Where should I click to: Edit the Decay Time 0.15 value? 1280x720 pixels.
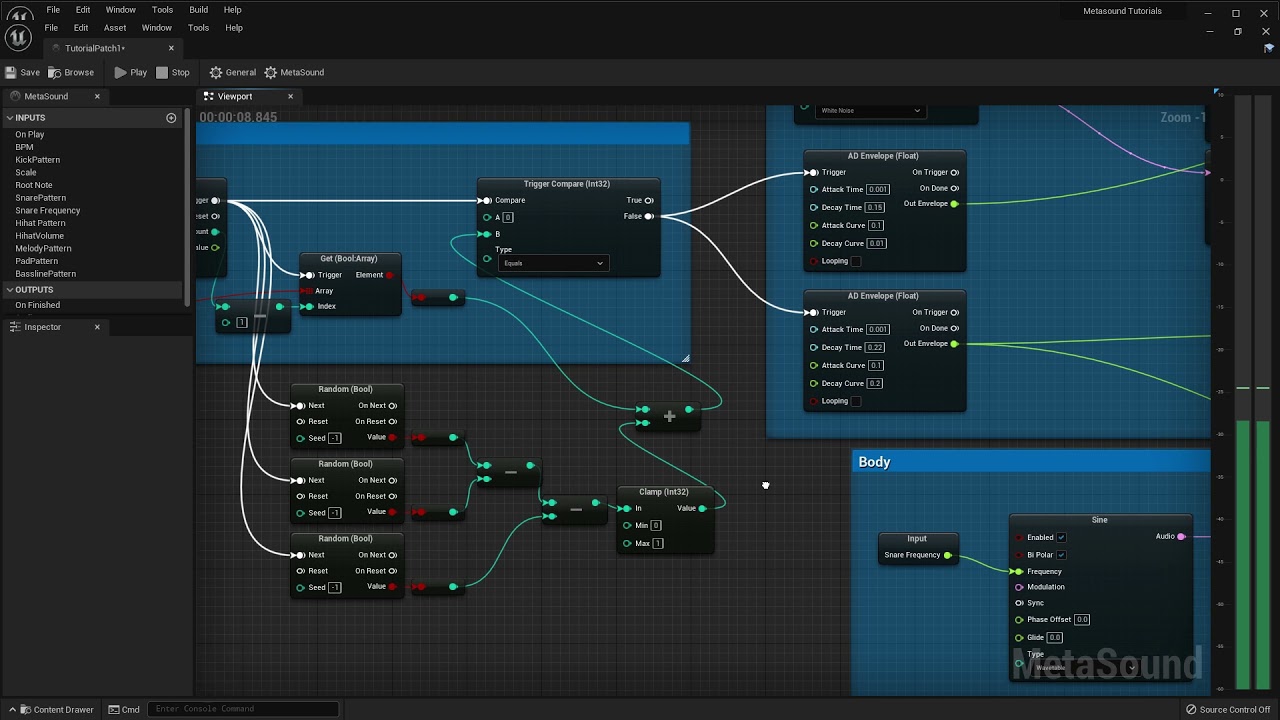[876, 207]
